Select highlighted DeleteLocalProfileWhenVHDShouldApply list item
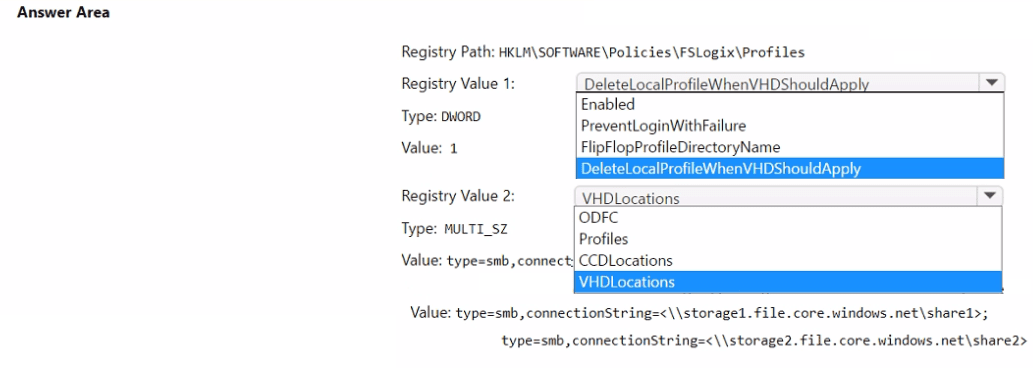Screen dimensions: 1033x368 pyautogui.click(x=790, y=169)
